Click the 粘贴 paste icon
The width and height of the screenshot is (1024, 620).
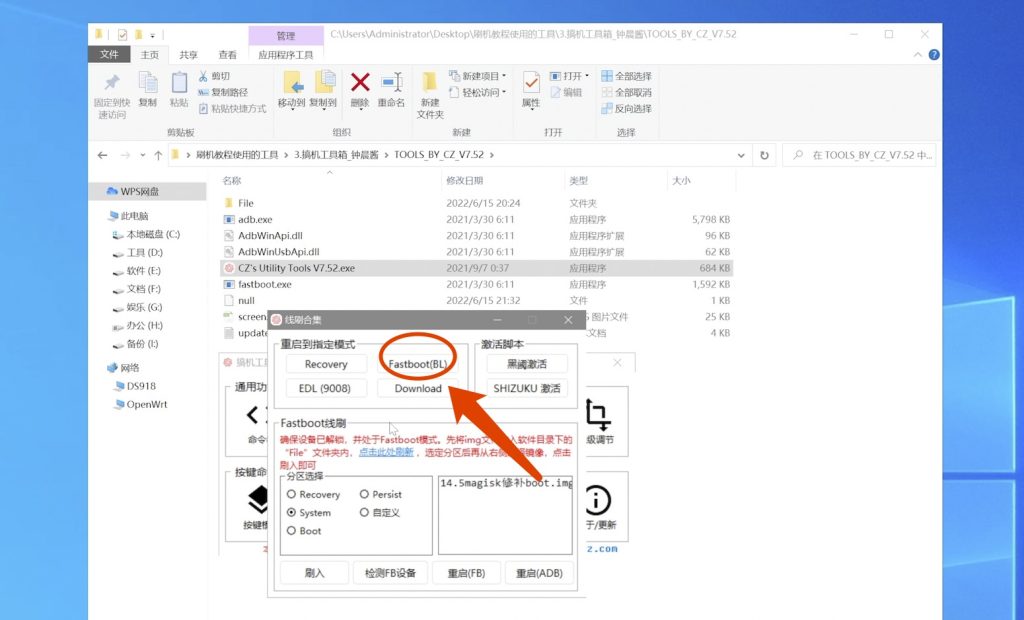pyautogui.click(x=179, y=83)
